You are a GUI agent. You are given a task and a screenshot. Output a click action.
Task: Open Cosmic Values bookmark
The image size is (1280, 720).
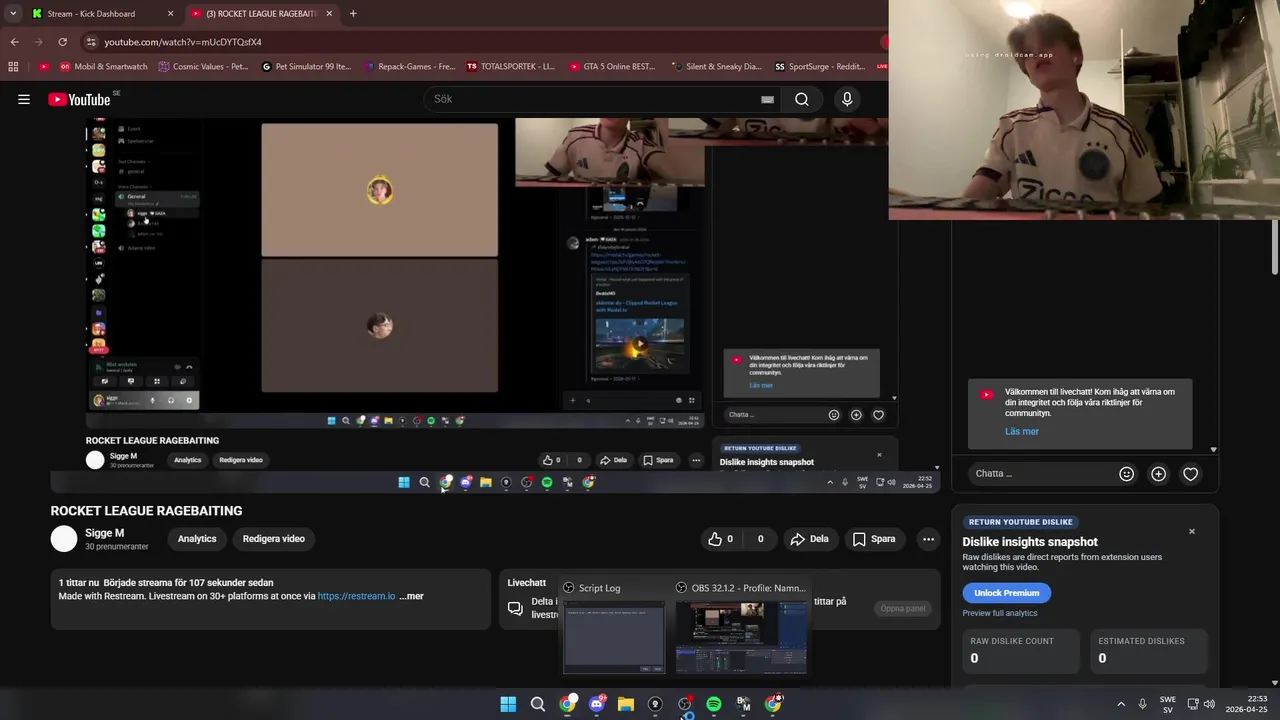point(203,67)
